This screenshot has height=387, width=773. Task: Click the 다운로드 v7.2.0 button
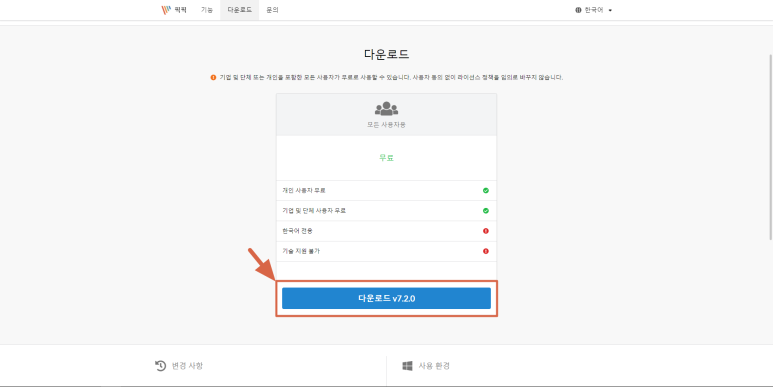pos(386,298)
